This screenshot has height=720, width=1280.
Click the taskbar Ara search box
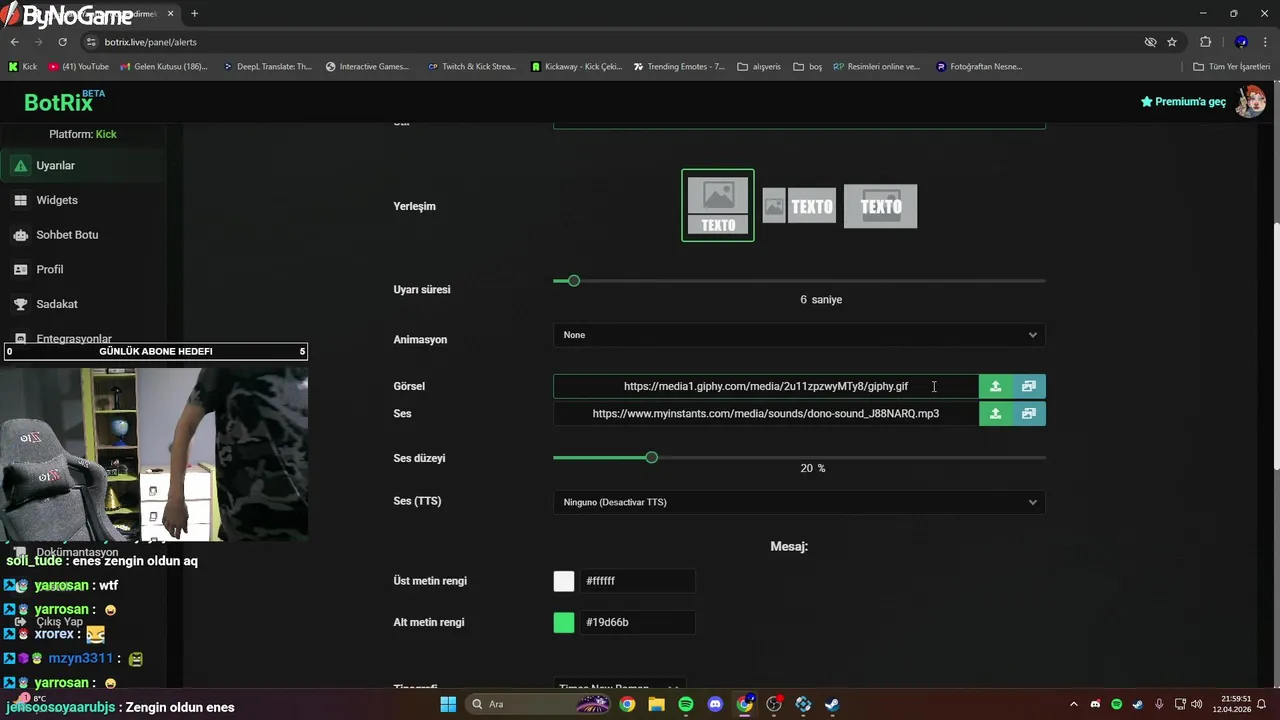pos(537,704)
